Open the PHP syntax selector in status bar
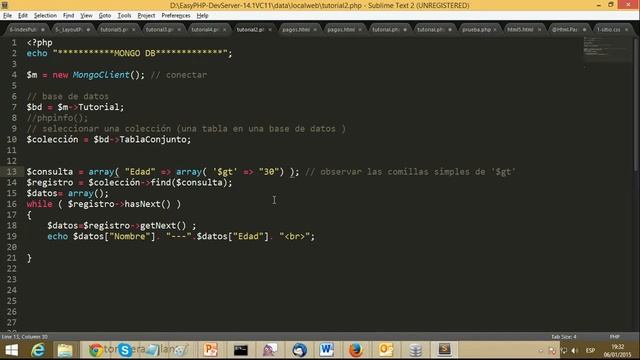640x360 pixels. (x=615, y=337)
